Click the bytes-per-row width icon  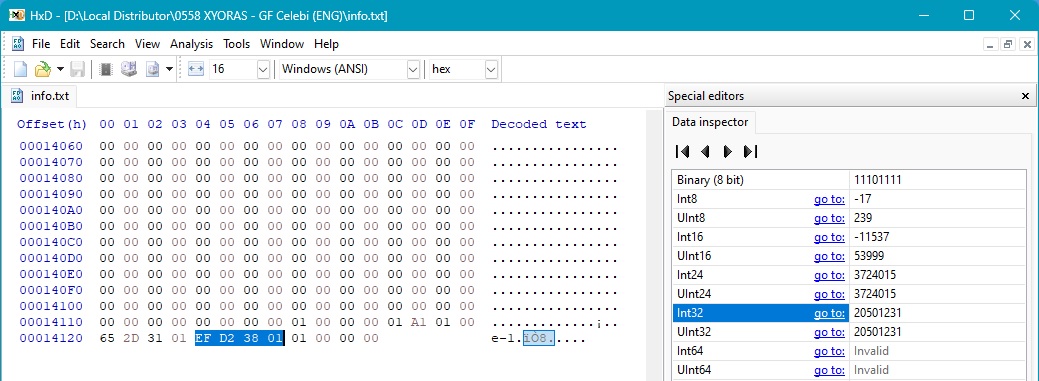[x=195, y=69]
